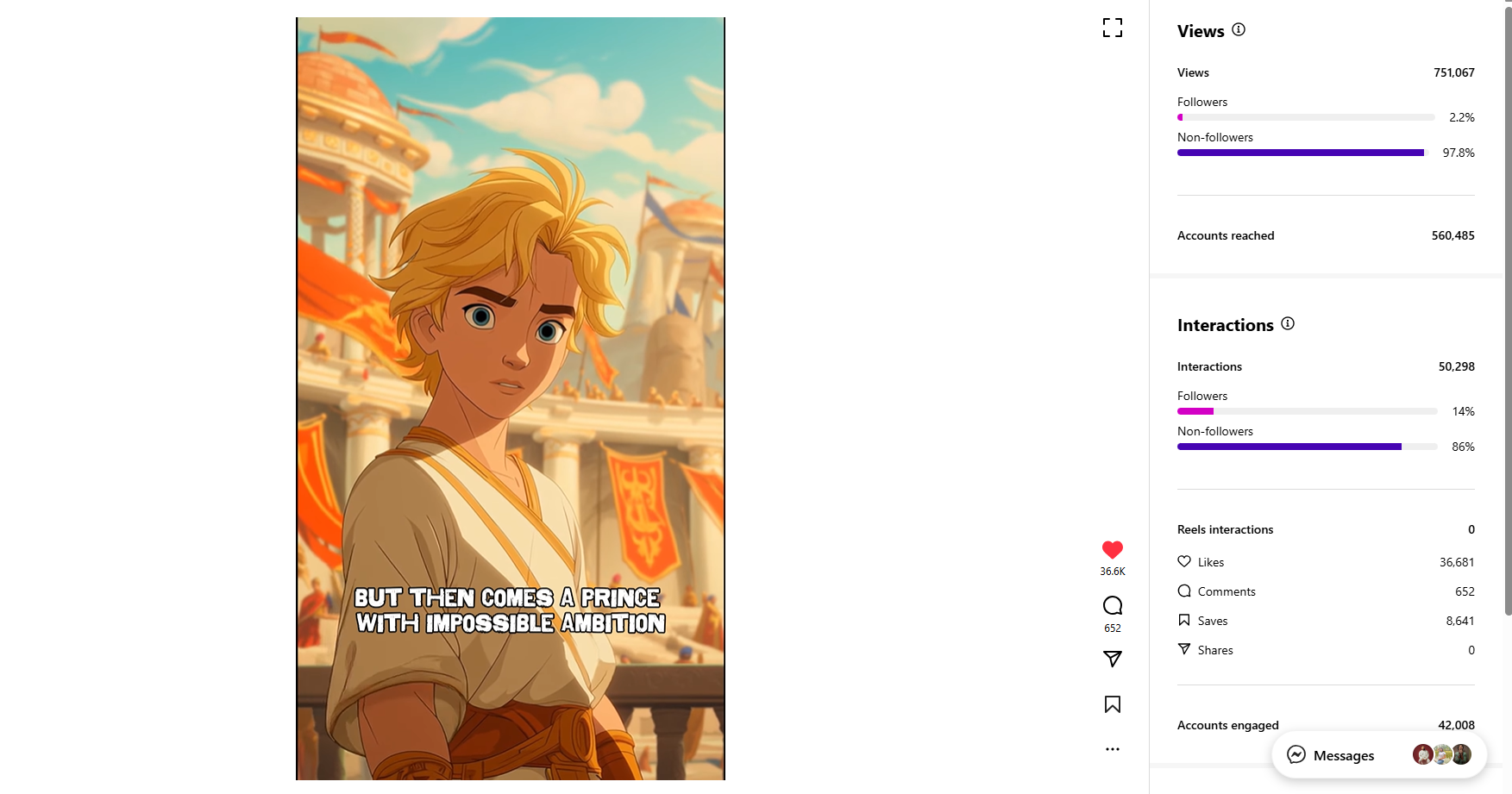
Task: Click the insights panel vertical scrollbar
Action: (1508, 310)
